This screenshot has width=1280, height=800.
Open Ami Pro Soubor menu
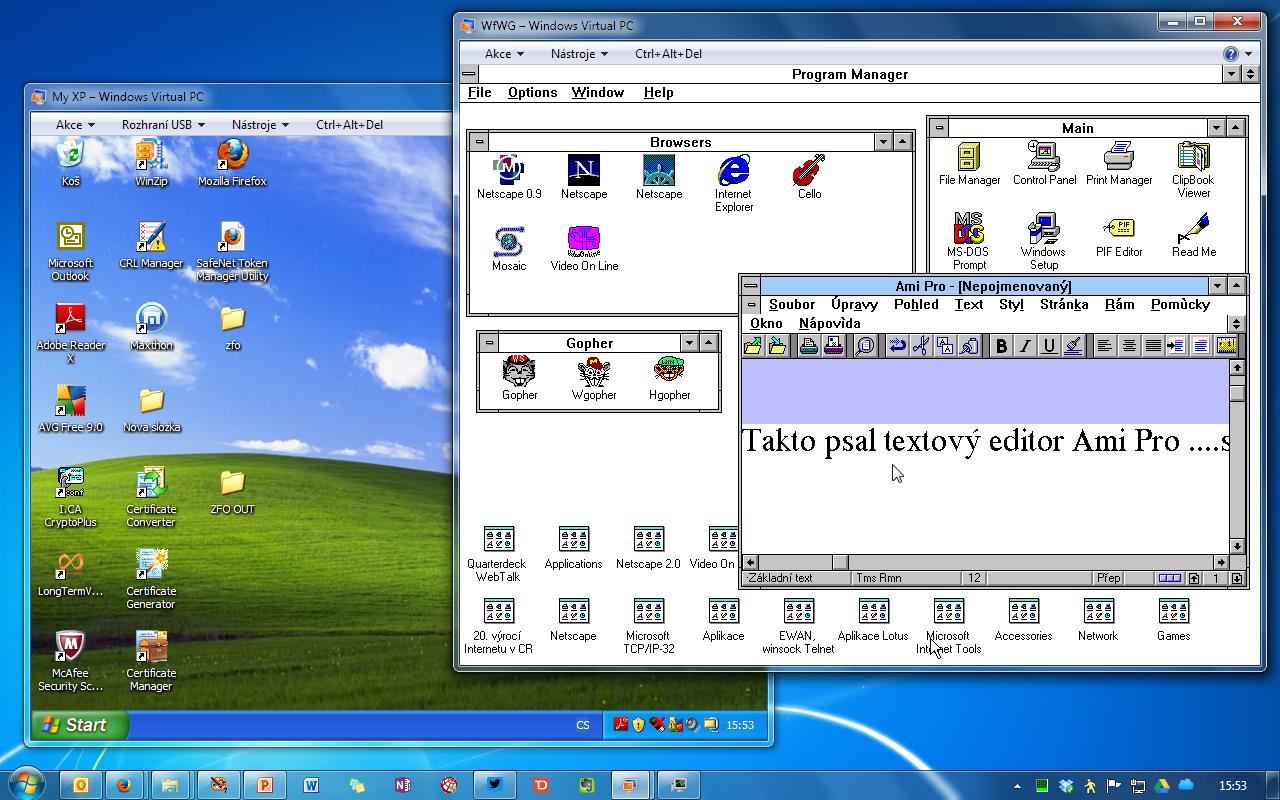[792, 304]
